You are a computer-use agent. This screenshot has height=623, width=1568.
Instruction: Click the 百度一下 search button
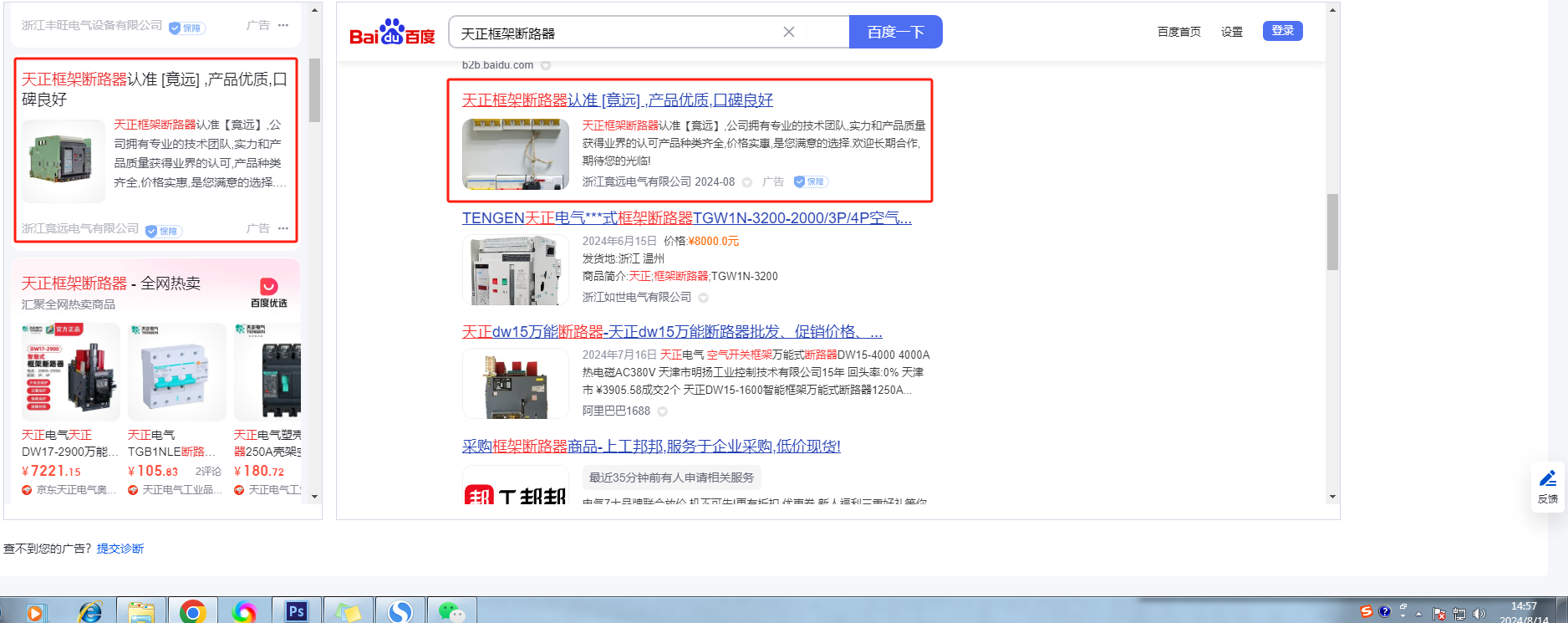pos(895,32)
